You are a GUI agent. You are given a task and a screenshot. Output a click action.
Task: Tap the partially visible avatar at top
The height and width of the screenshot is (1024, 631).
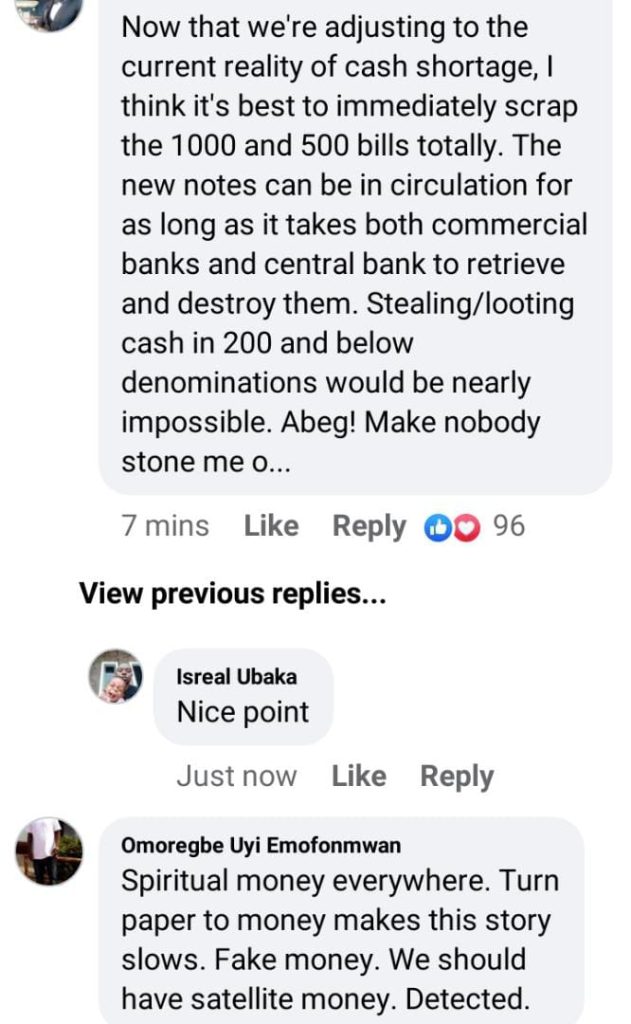point(49,12)
